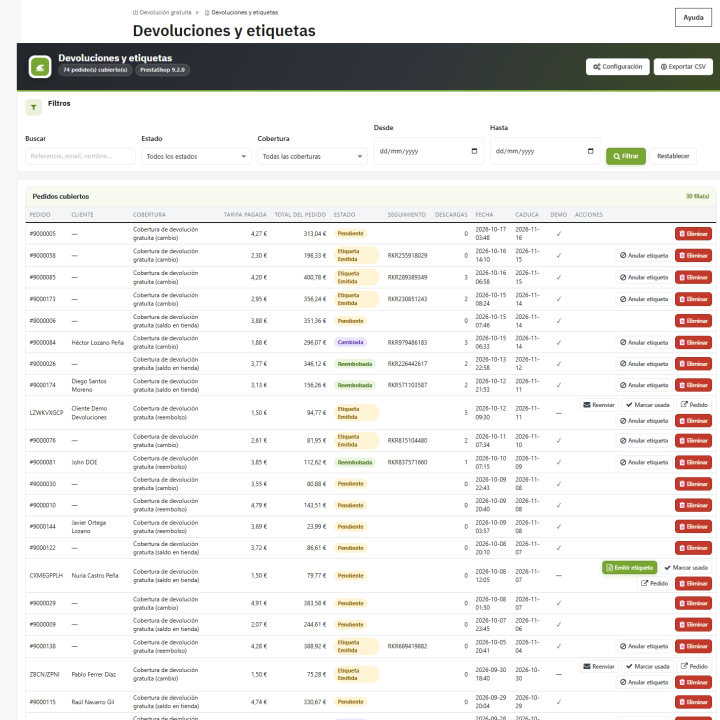The height and width of the screenshot is (720, 720).
Task: Click the green Filtros funnel icon
Action: pos(34,107)
